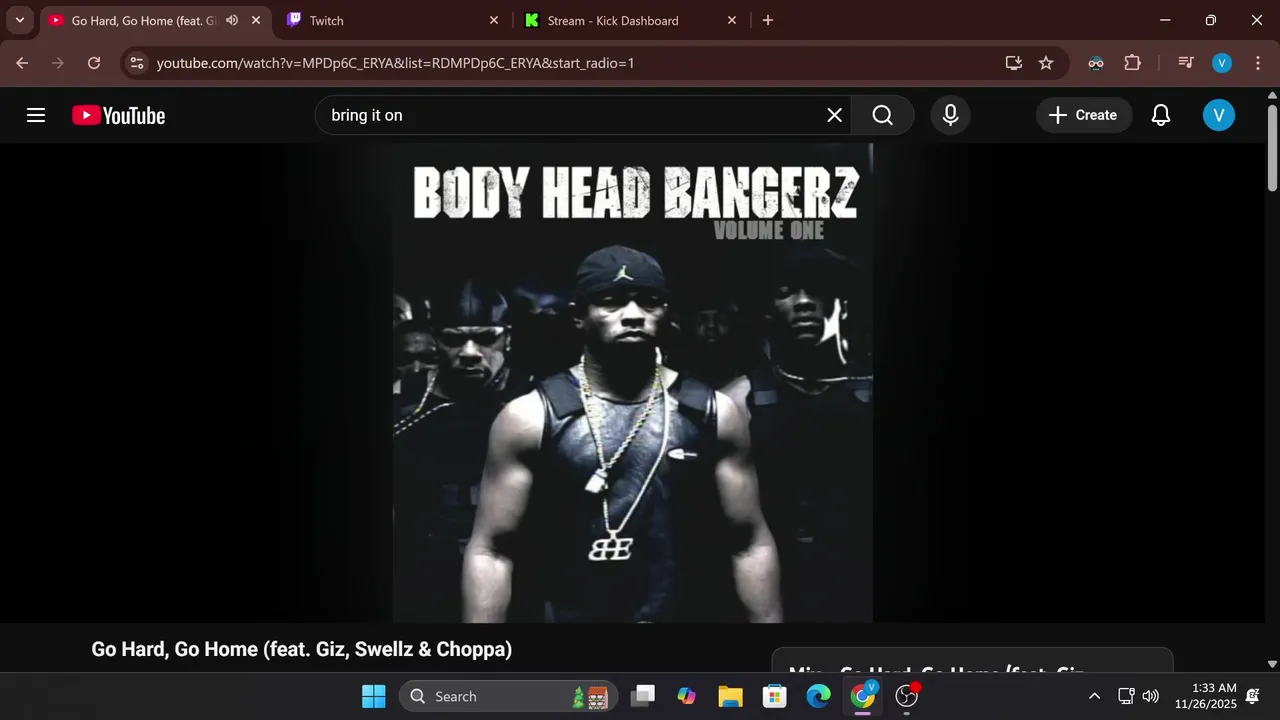
Task: Close the Kick Dashboard tab
Action: coord(731,20)
